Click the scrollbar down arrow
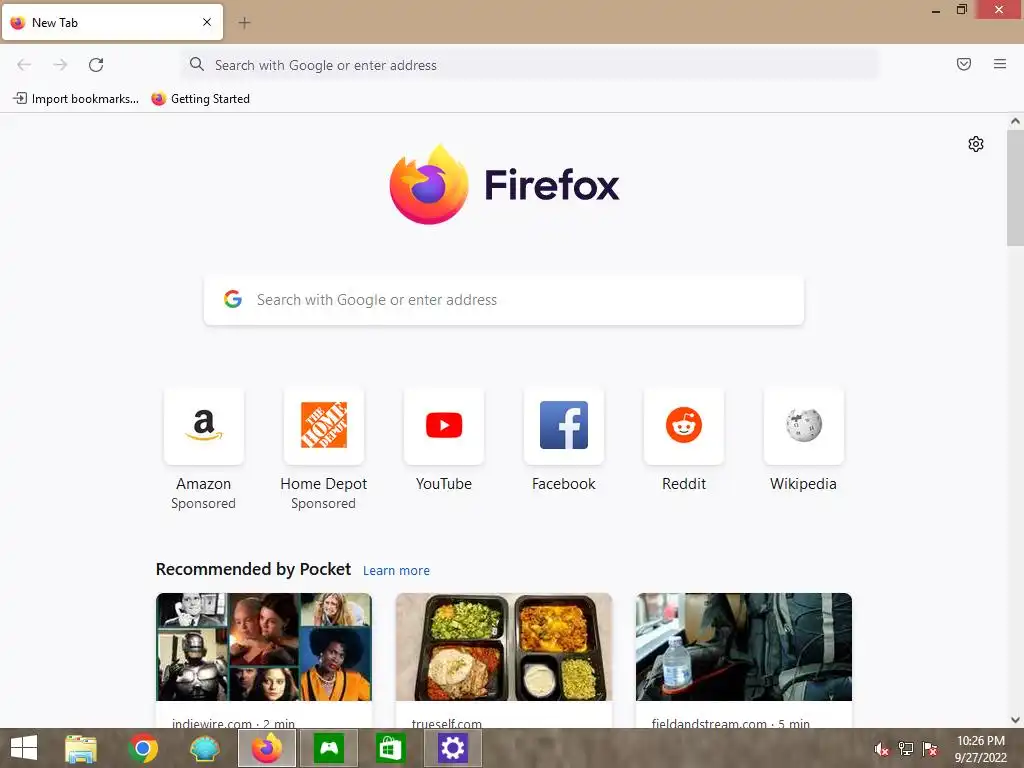 (x=1015, y=720)
